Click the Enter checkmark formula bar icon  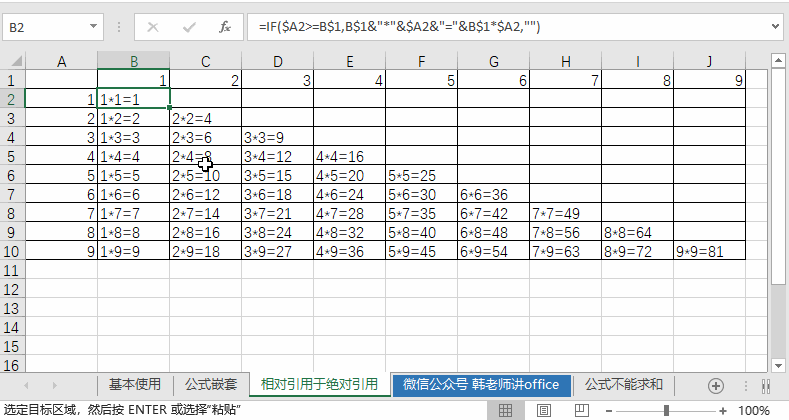point(189,27)
